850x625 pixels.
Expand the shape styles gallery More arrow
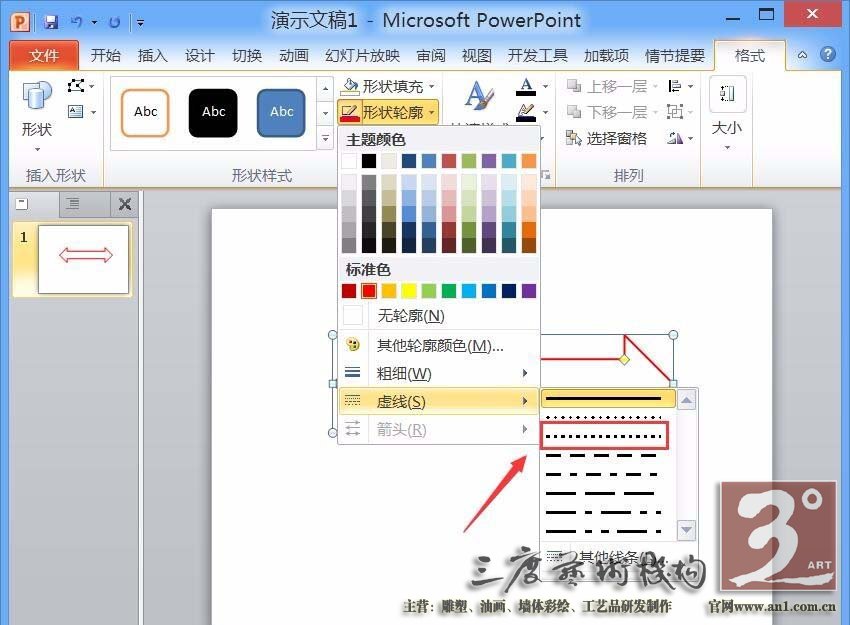tap(325, 138)
